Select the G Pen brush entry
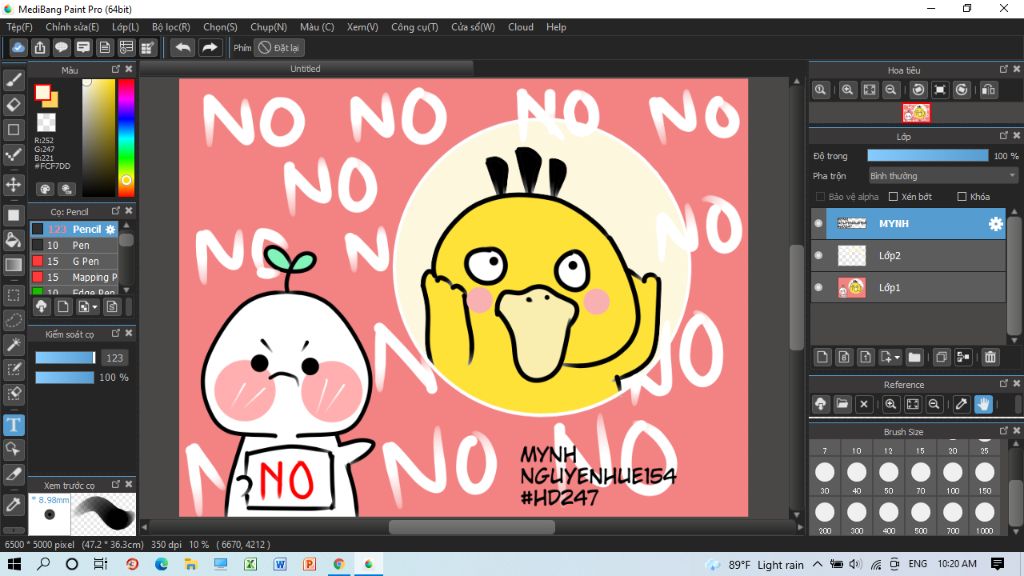 click(x=74, y=261)
